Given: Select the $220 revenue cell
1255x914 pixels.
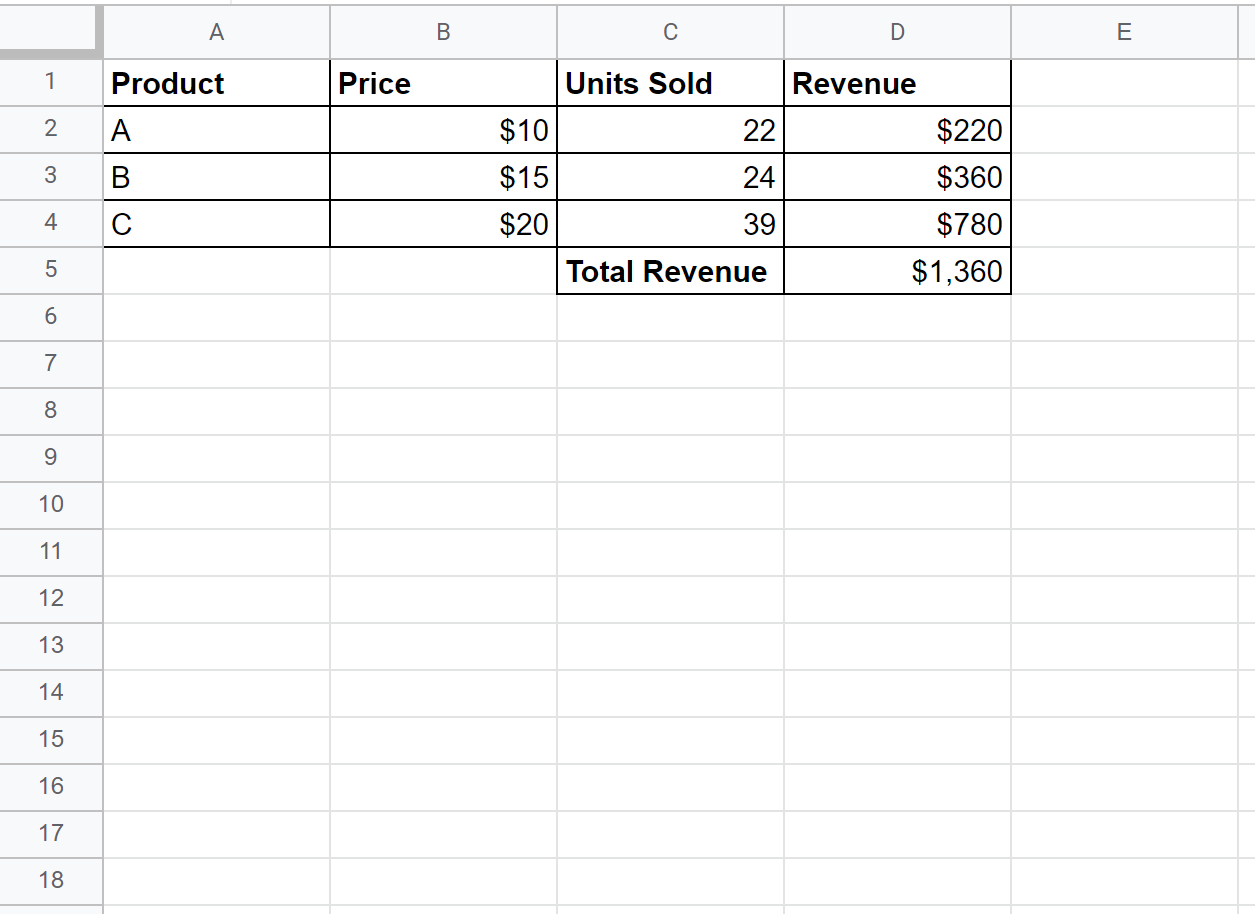Looking at the screenshot, I should click(x=897, y=130).
